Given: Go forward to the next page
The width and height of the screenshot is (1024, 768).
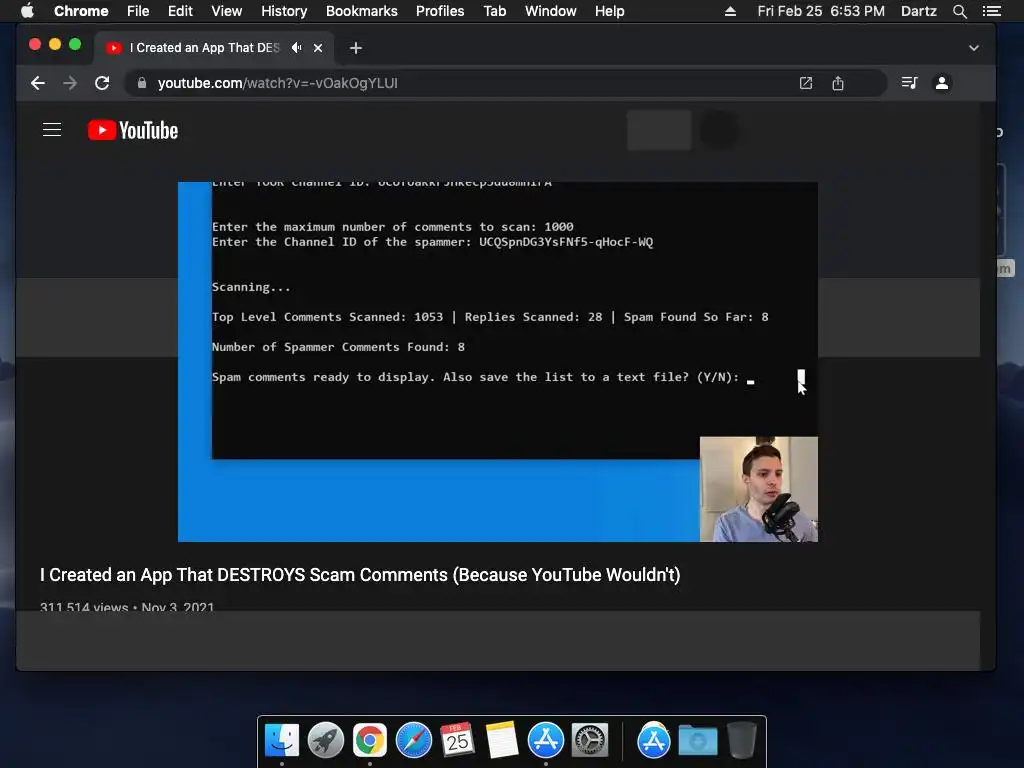Looking at the screenshot, I should coord(70,83).
